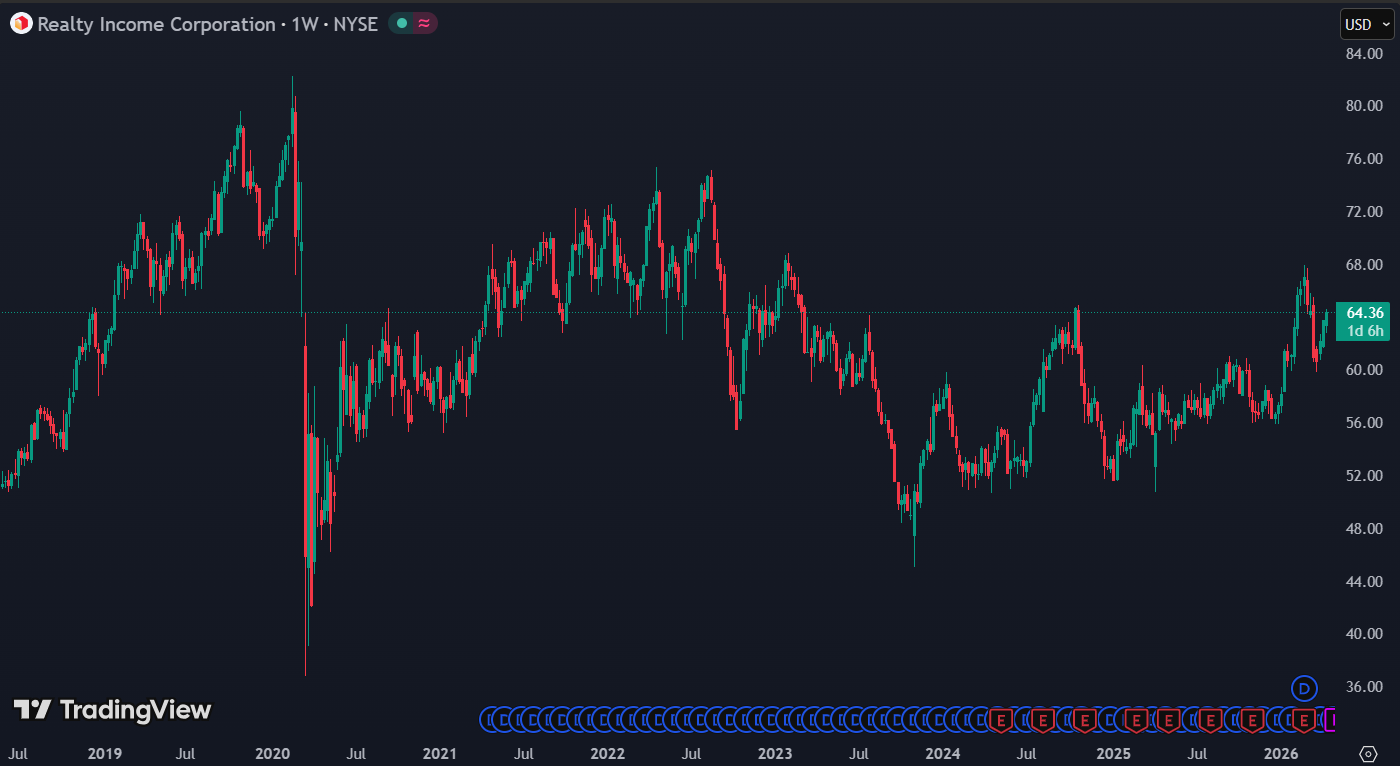This screenshot has width=1400, height=766.
Task: Click the 1d 6h bar countdown
Action: tap(1365, 331)
